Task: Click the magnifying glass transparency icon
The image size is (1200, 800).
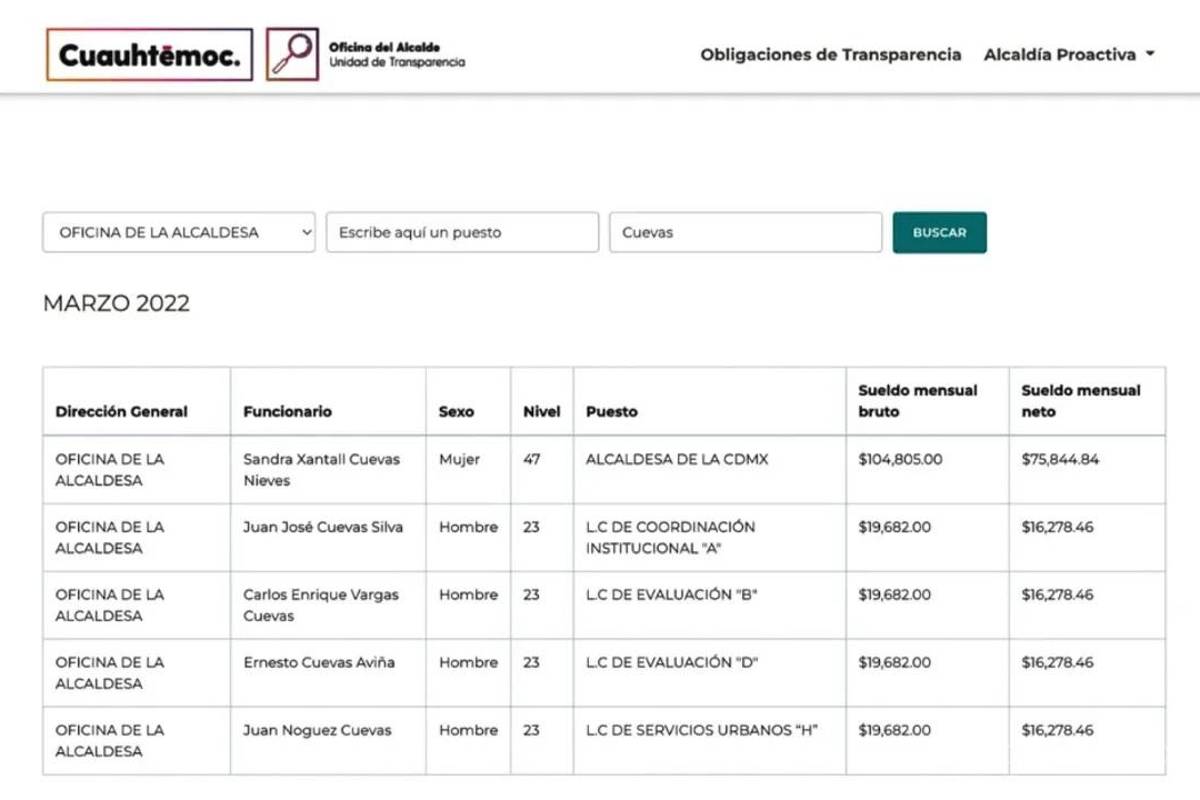Action: 292,55
